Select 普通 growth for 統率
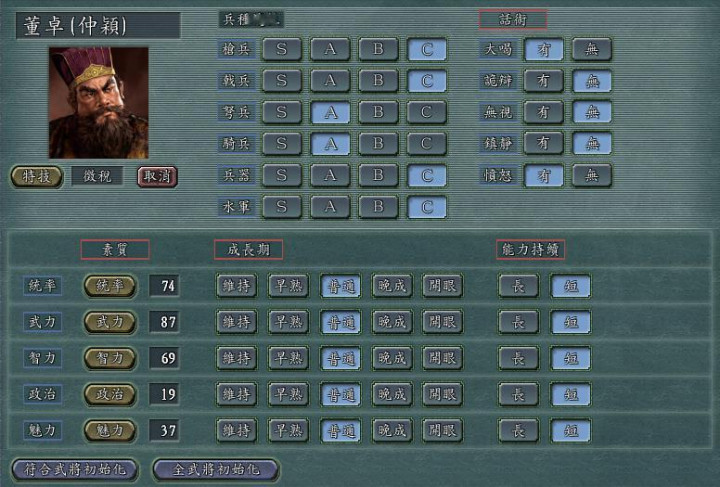 340,286
